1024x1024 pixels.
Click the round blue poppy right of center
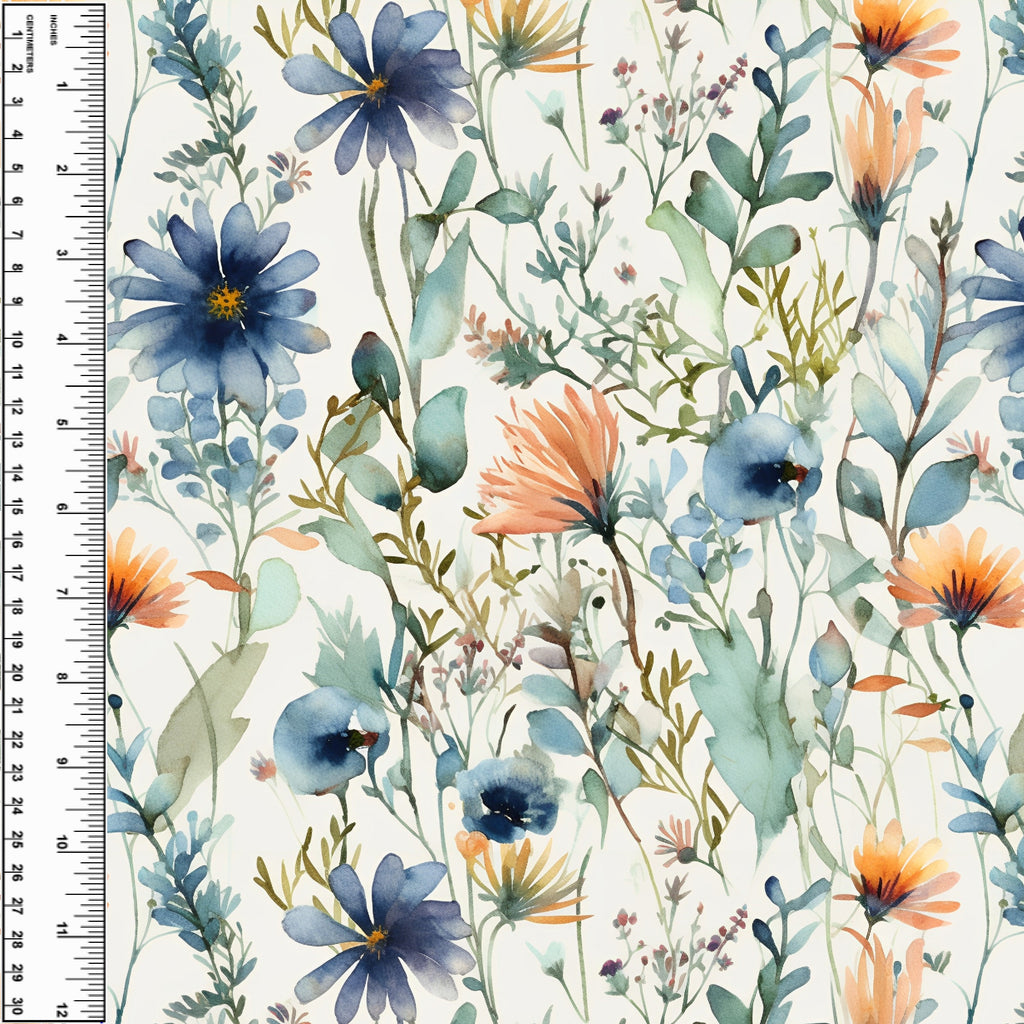click(x=758, y=467)
